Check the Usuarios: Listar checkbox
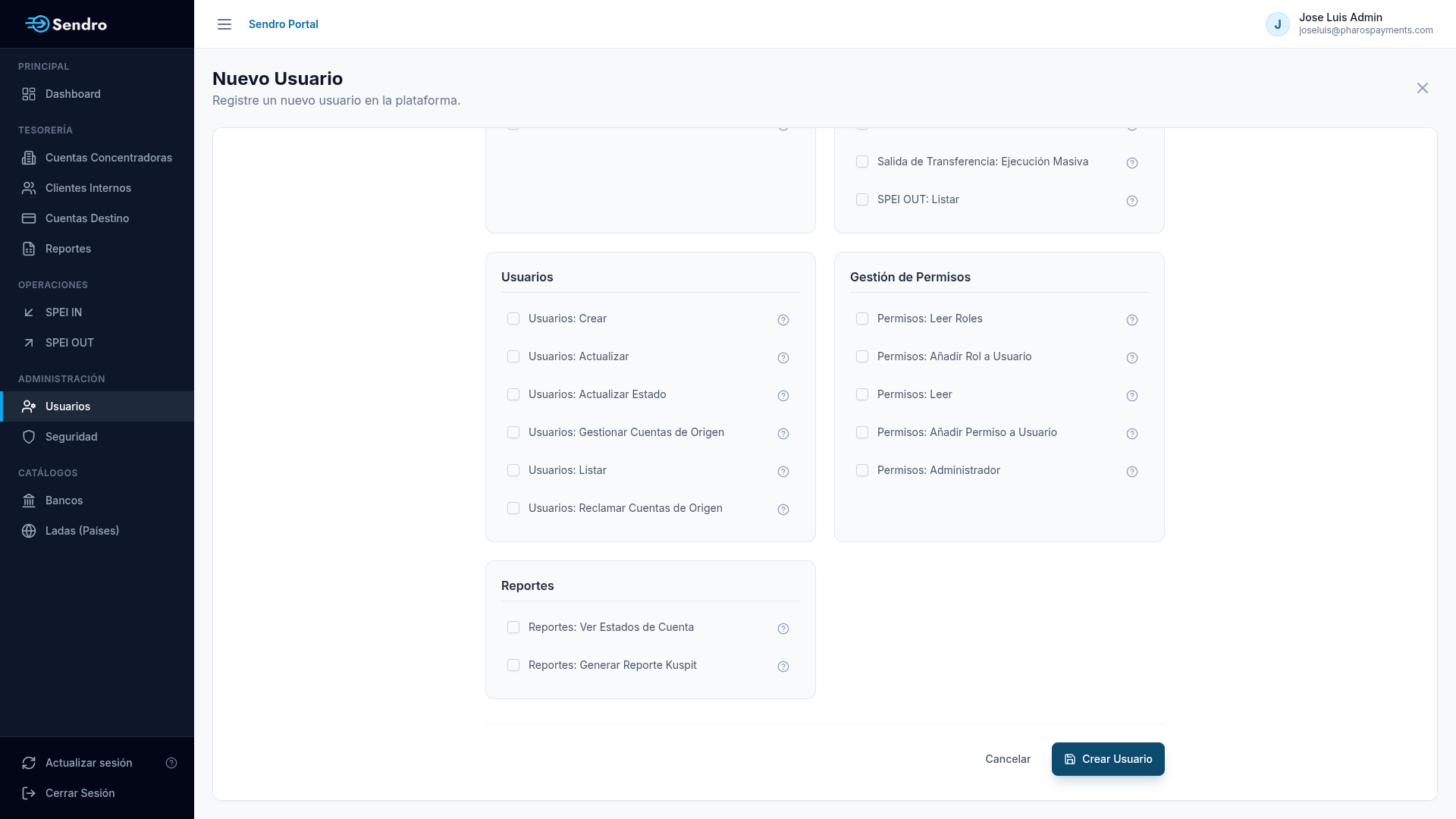Screen dimensions: 1456x819 [513, 470]
